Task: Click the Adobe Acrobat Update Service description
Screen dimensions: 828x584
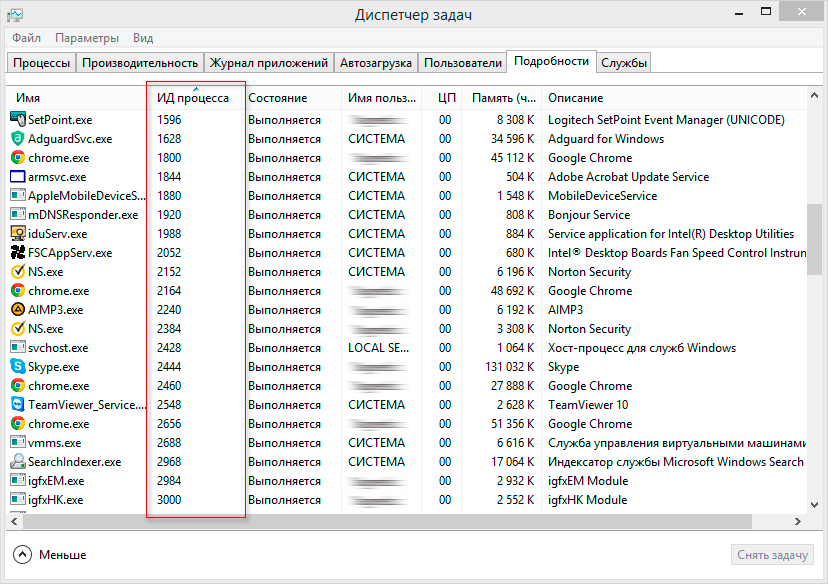Action: click(628, 176)
